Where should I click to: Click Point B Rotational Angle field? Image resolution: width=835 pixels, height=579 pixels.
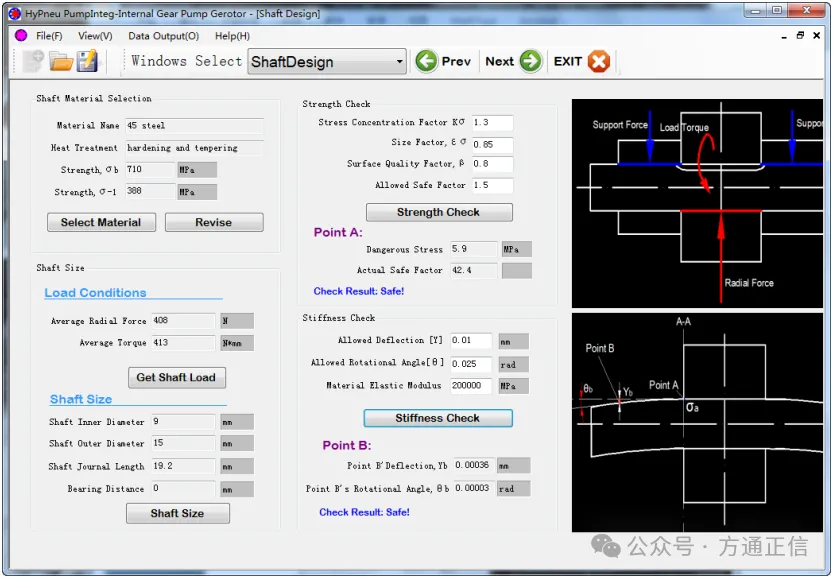click(x=474, y=488)
